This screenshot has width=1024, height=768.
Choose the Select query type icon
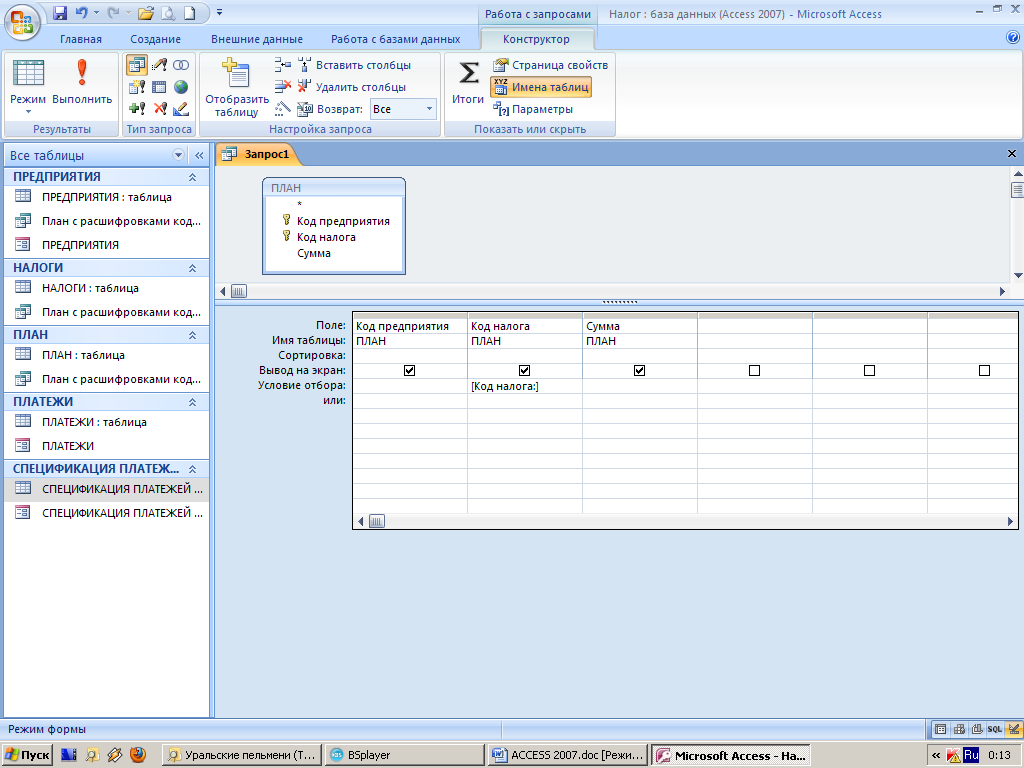[x=136, y=65]
